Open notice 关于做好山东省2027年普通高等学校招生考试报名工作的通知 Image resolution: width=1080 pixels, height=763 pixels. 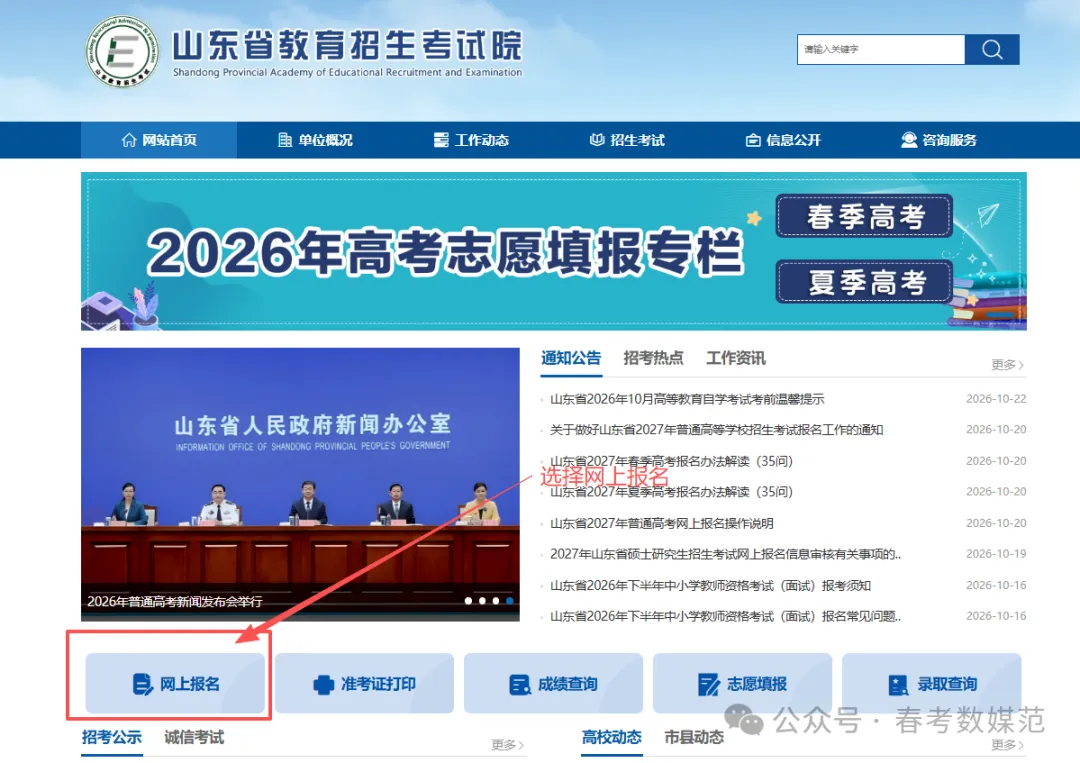click(x=716, y=430)
